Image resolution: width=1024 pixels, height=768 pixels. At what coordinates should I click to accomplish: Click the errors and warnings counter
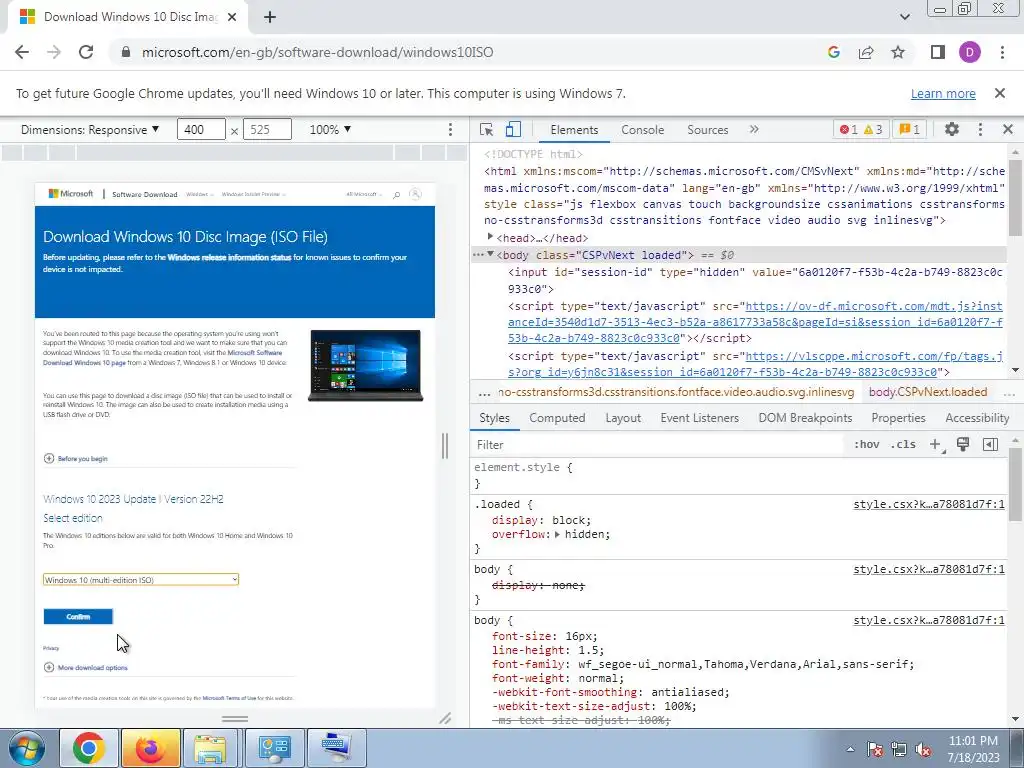point(861,129)
